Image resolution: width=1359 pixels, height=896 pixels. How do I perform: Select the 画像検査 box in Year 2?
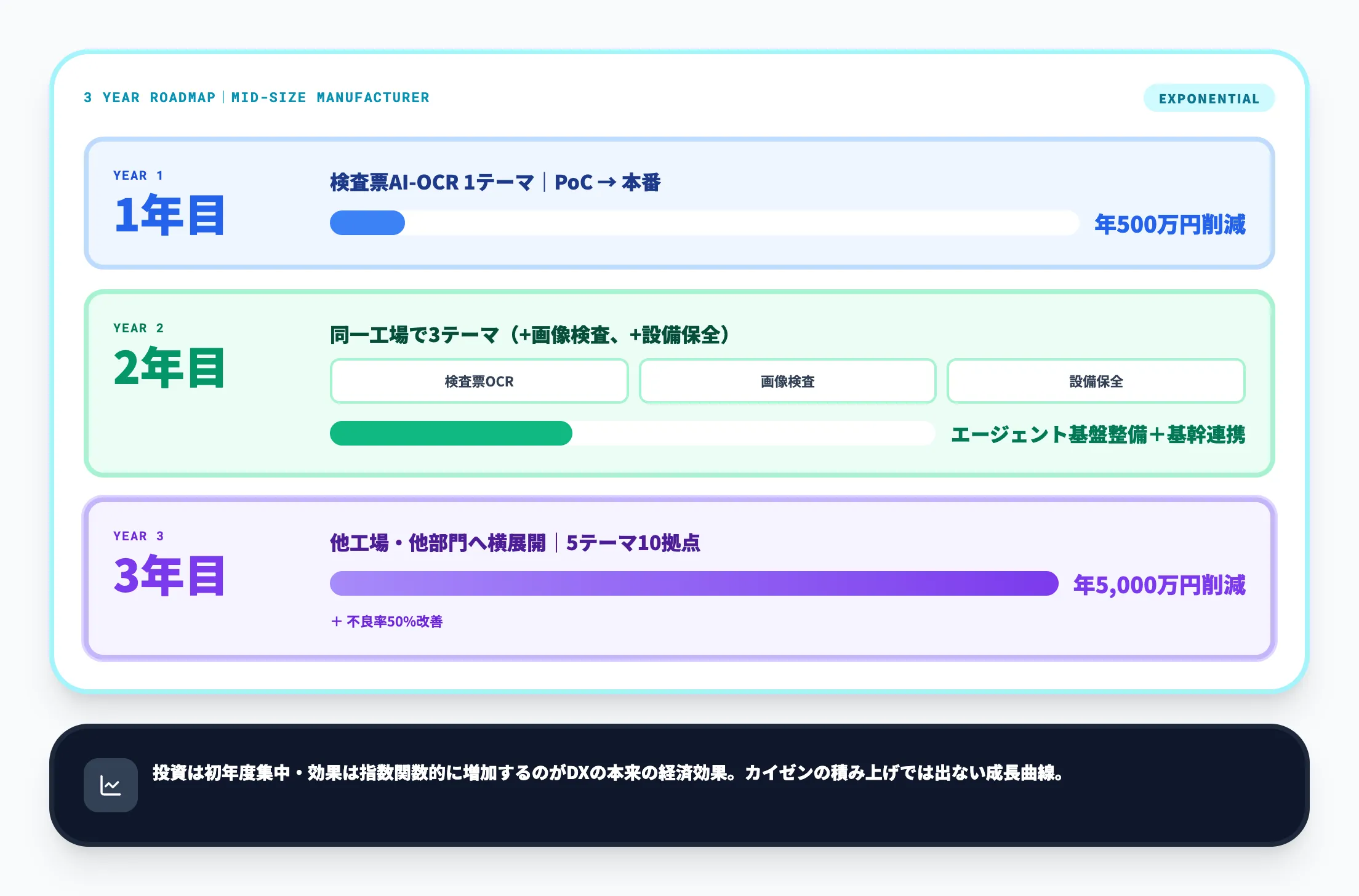pos(788,381)
